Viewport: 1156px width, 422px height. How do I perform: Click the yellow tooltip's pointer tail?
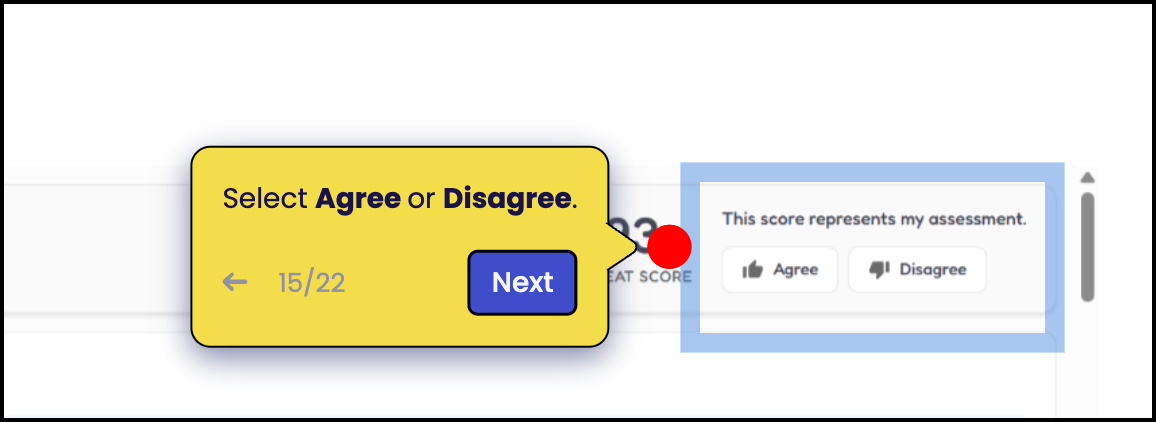(623, 246)
